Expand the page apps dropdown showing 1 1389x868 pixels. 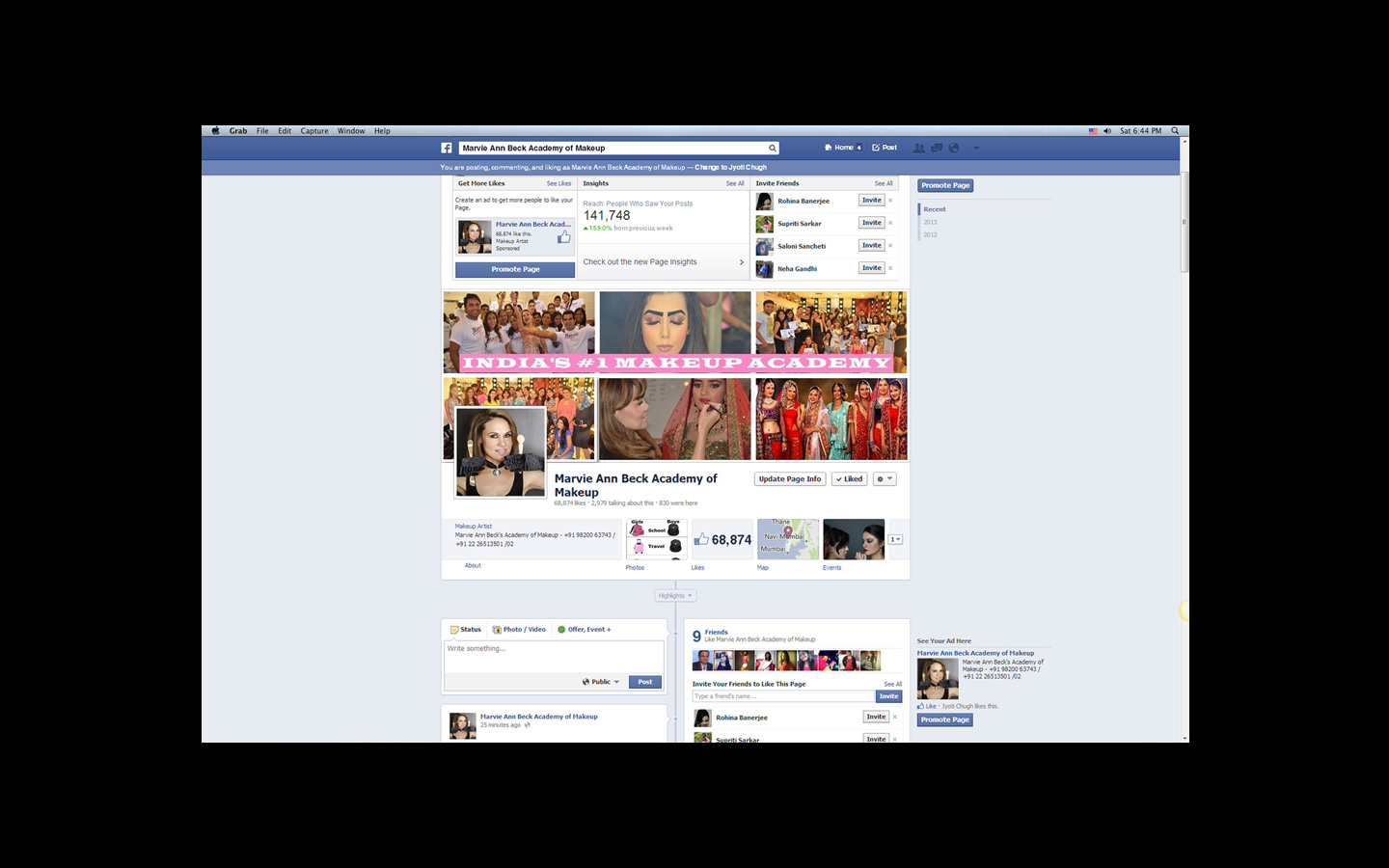pyautogui.click(x=895, y=539)
